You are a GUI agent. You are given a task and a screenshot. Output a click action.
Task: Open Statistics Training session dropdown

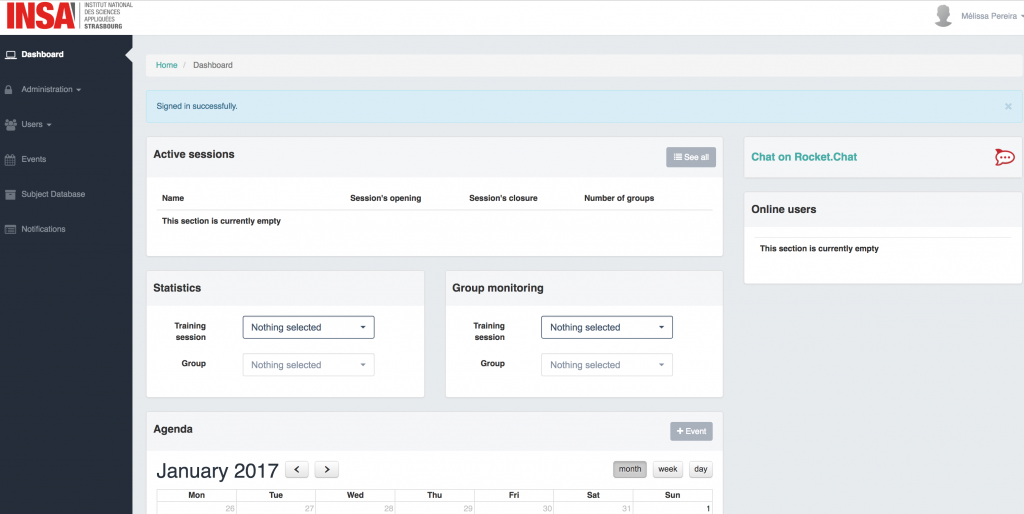[308, 327]
